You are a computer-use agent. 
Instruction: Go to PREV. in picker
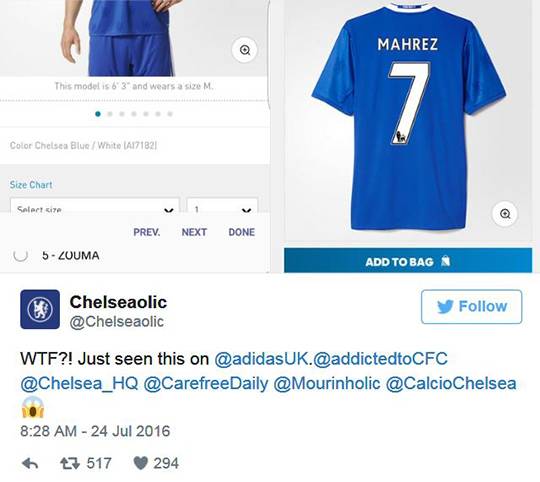[x=147, y=232]
